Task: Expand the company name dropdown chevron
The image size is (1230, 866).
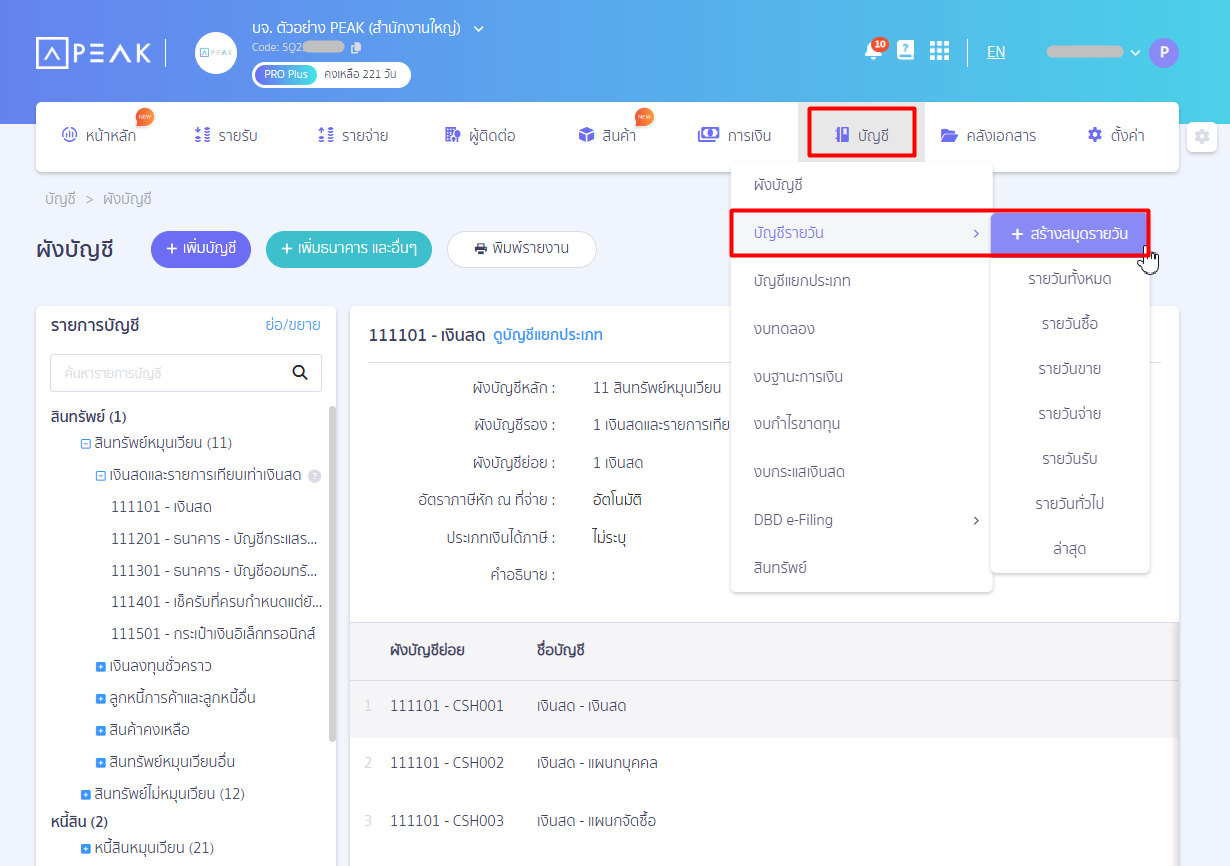Action: pos(478,28)
